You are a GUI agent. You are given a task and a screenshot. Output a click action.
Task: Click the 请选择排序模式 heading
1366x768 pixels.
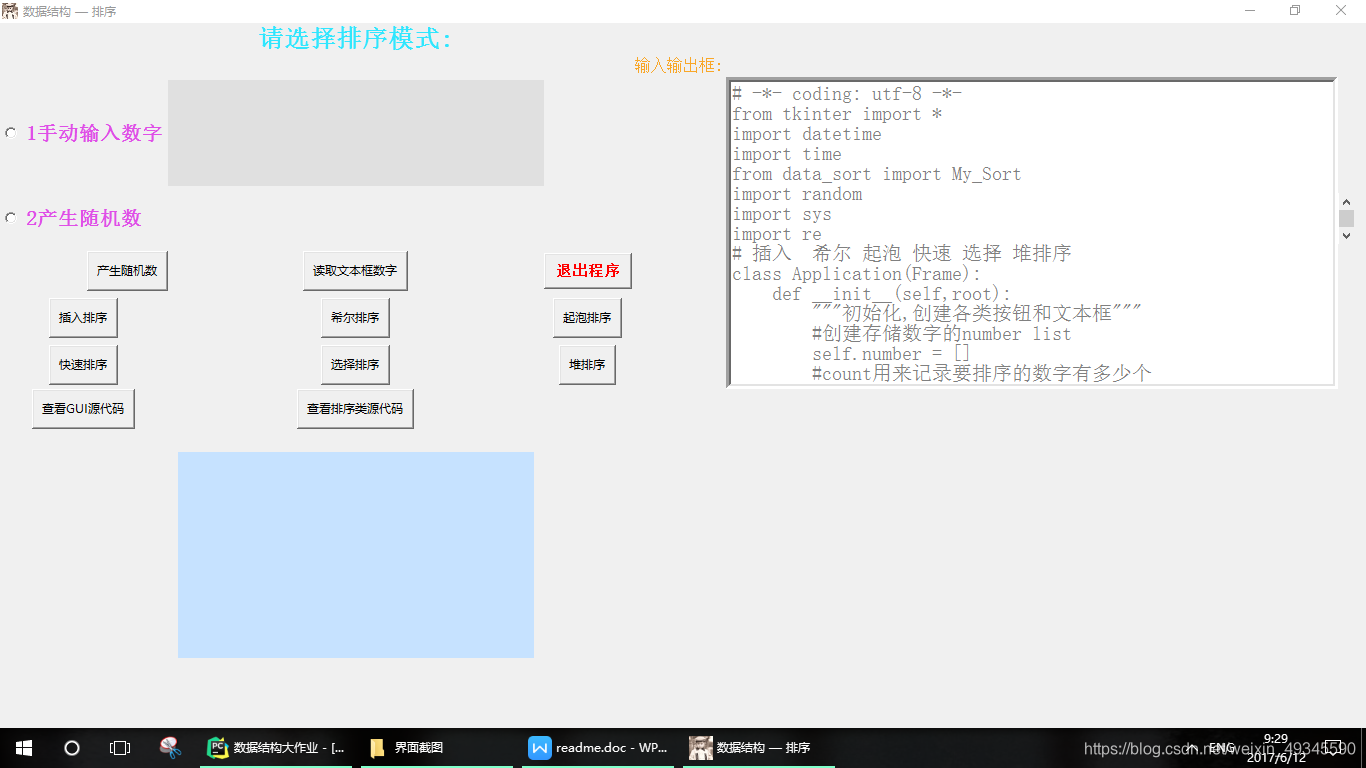tap(356, 39)
